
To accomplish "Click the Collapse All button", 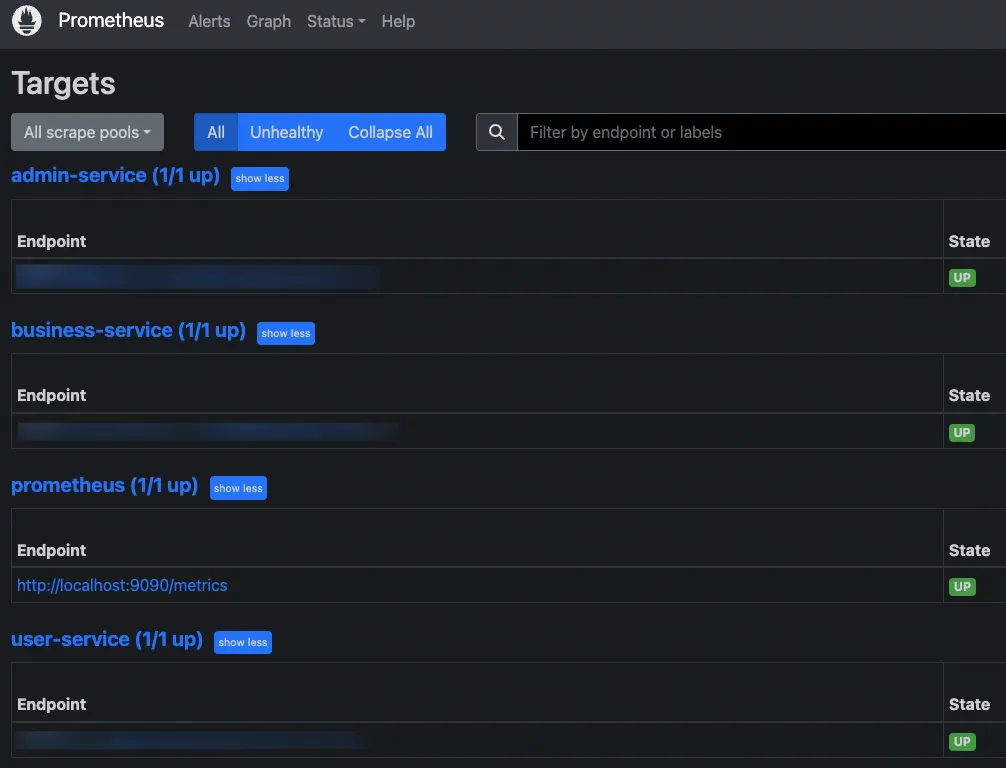I will pyautogui.click(x=390, y=132).
